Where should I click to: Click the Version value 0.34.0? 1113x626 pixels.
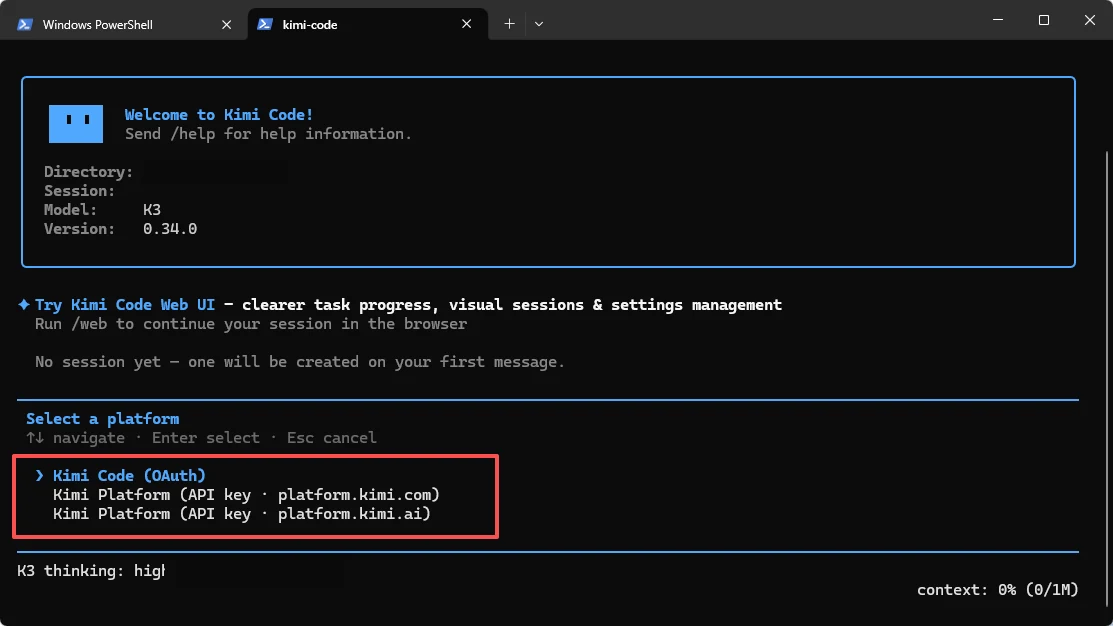pyautogui.click(x=170, y=229)
